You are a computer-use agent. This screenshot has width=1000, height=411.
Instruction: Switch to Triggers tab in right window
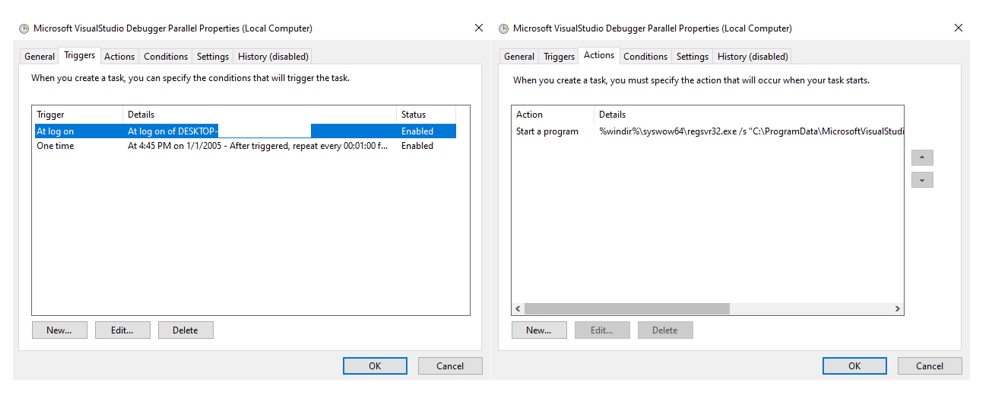pyautogui.click(x=559, y=56)
